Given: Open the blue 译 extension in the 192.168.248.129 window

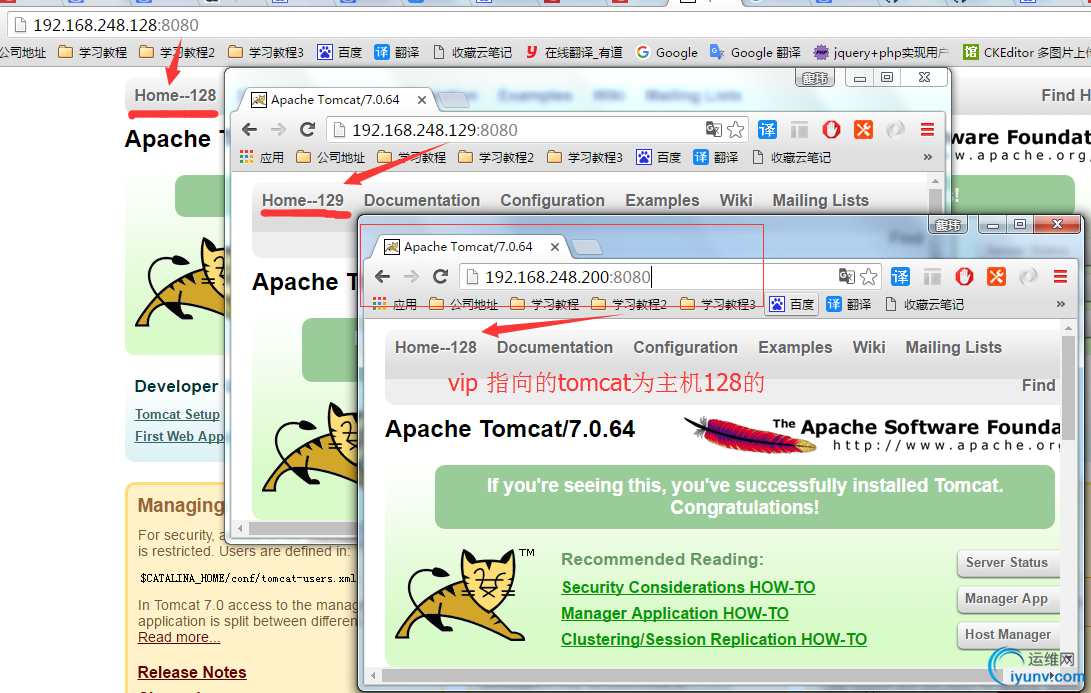Looking at the screenshot, I should (x=767, y=129).
